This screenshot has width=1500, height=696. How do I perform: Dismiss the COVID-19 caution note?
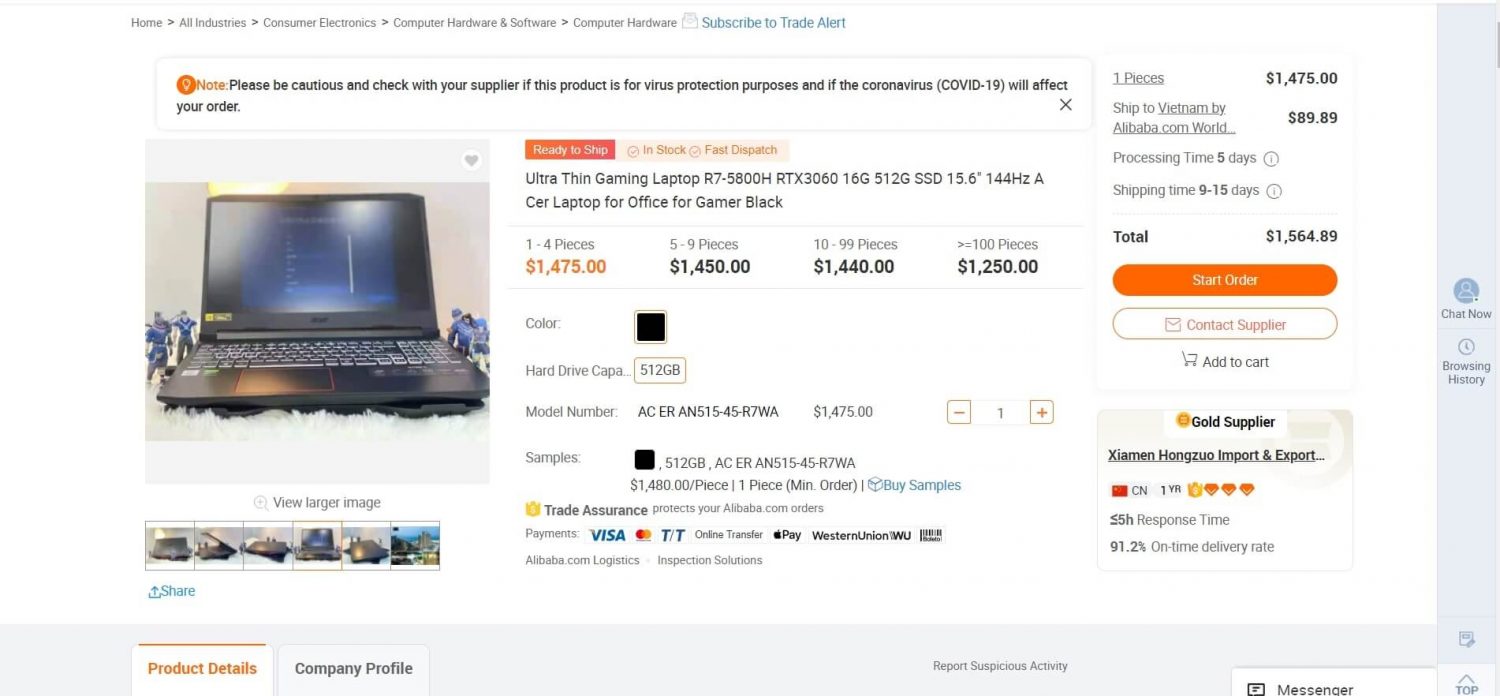pos(1066,105)
